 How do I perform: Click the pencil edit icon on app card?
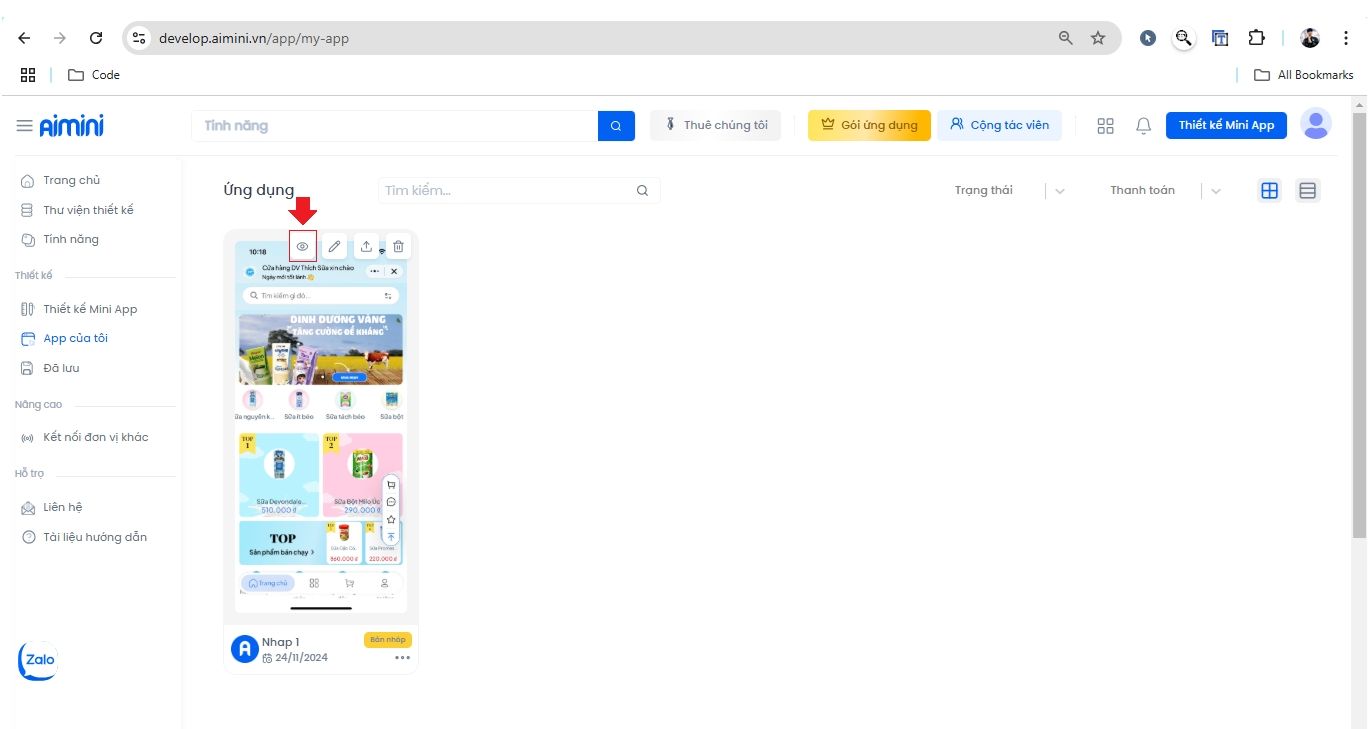[x=335, y=246]
